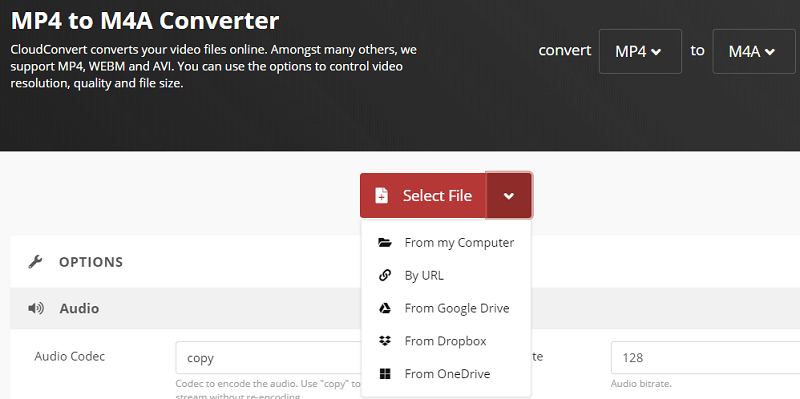Choose the By URL option
Image resolution: width=800 pixels, height=399 pixels.
pyautogui.click(x=446, y=276)
